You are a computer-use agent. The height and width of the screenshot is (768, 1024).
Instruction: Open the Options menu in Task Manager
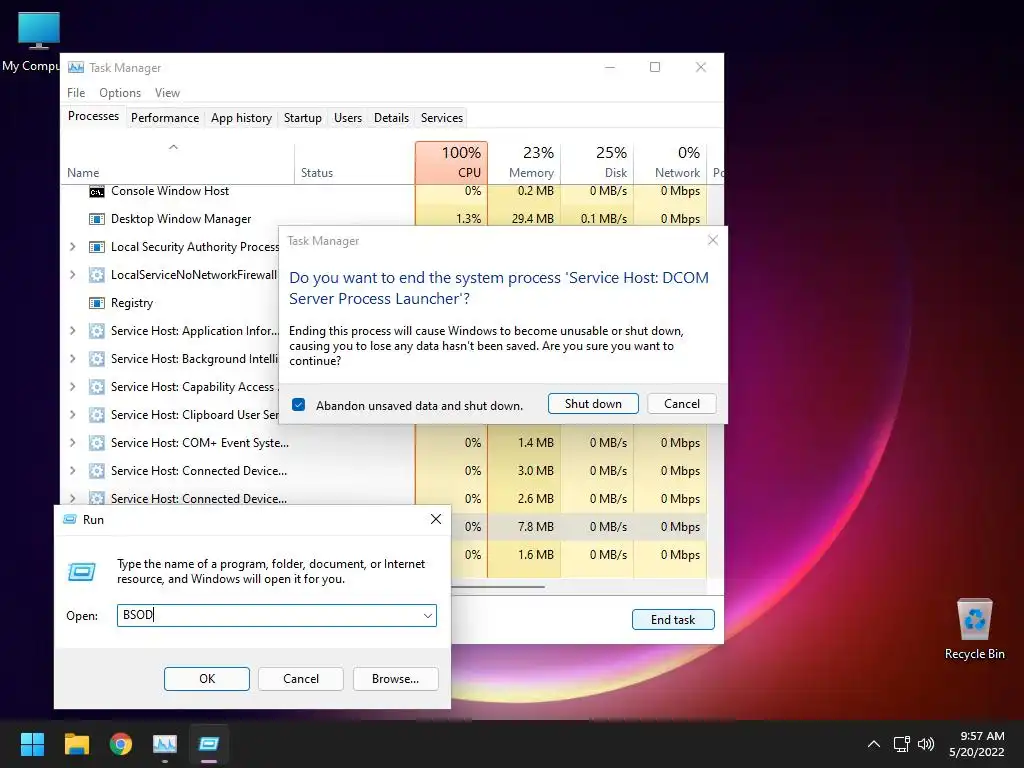click(x=120, y=93)
